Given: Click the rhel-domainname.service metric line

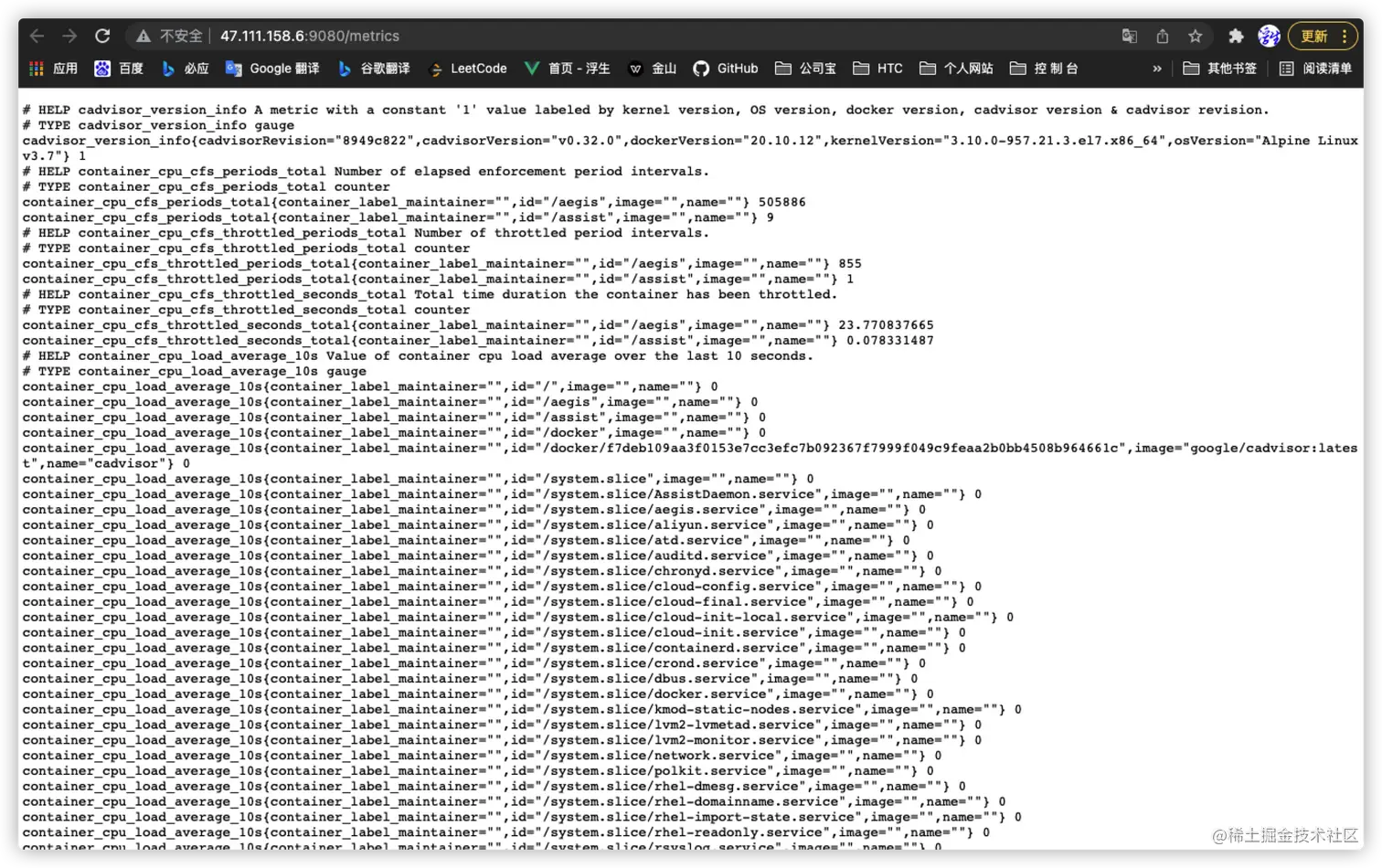Looking at the screenshot, I should click(514, 802).
